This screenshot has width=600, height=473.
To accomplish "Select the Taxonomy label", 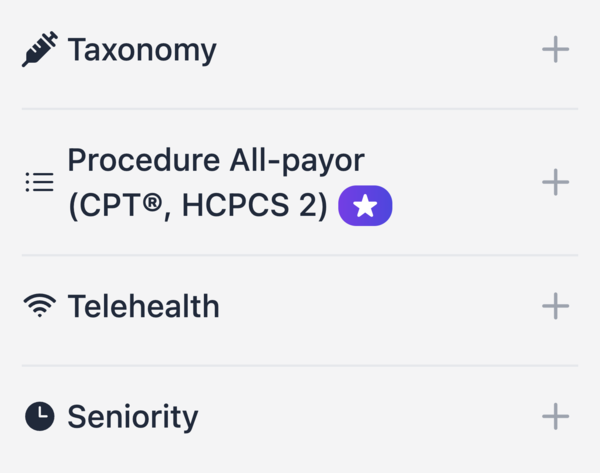I will click(142, 50).
